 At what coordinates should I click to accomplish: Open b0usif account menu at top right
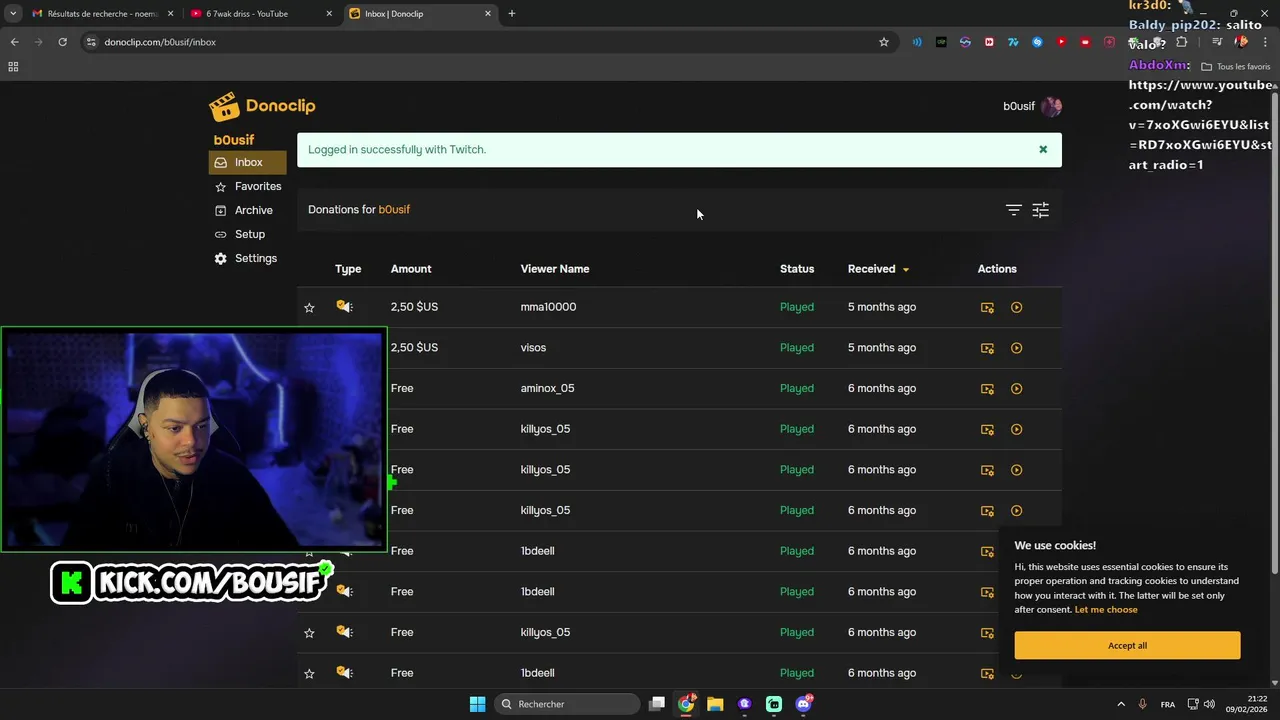point(1032,106)
